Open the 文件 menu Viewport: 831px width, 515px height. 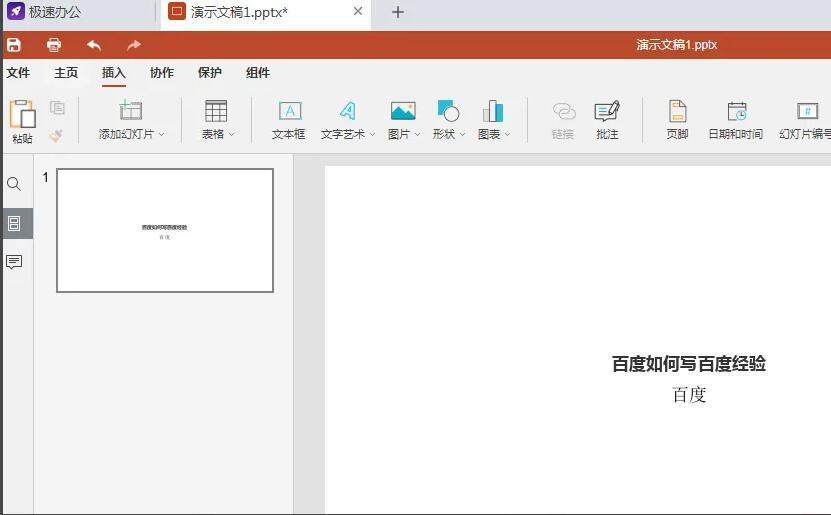(x=18, y=73)
